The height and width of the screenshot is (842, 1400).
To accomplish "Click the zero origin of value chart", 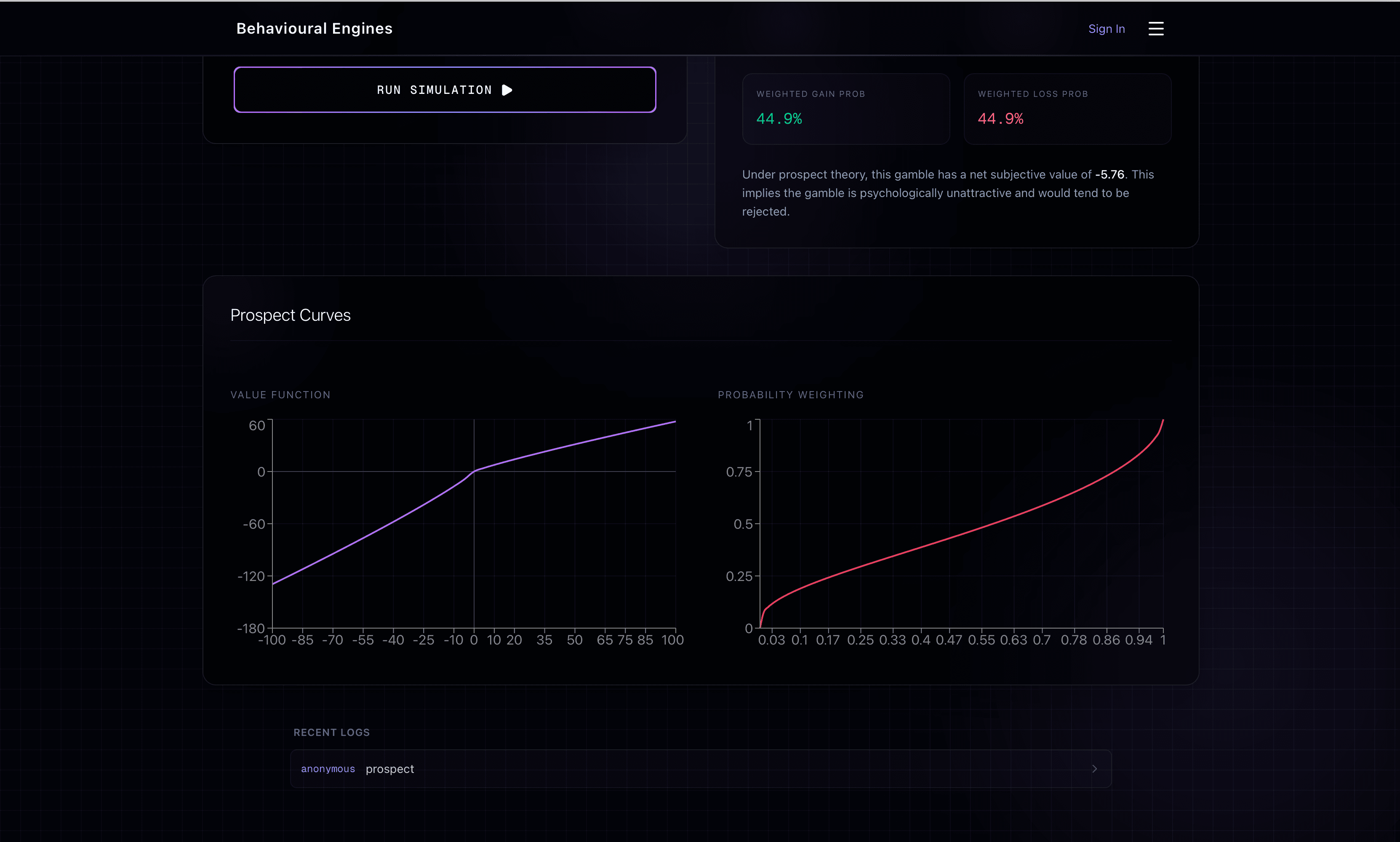I will (x=474, y=472).
